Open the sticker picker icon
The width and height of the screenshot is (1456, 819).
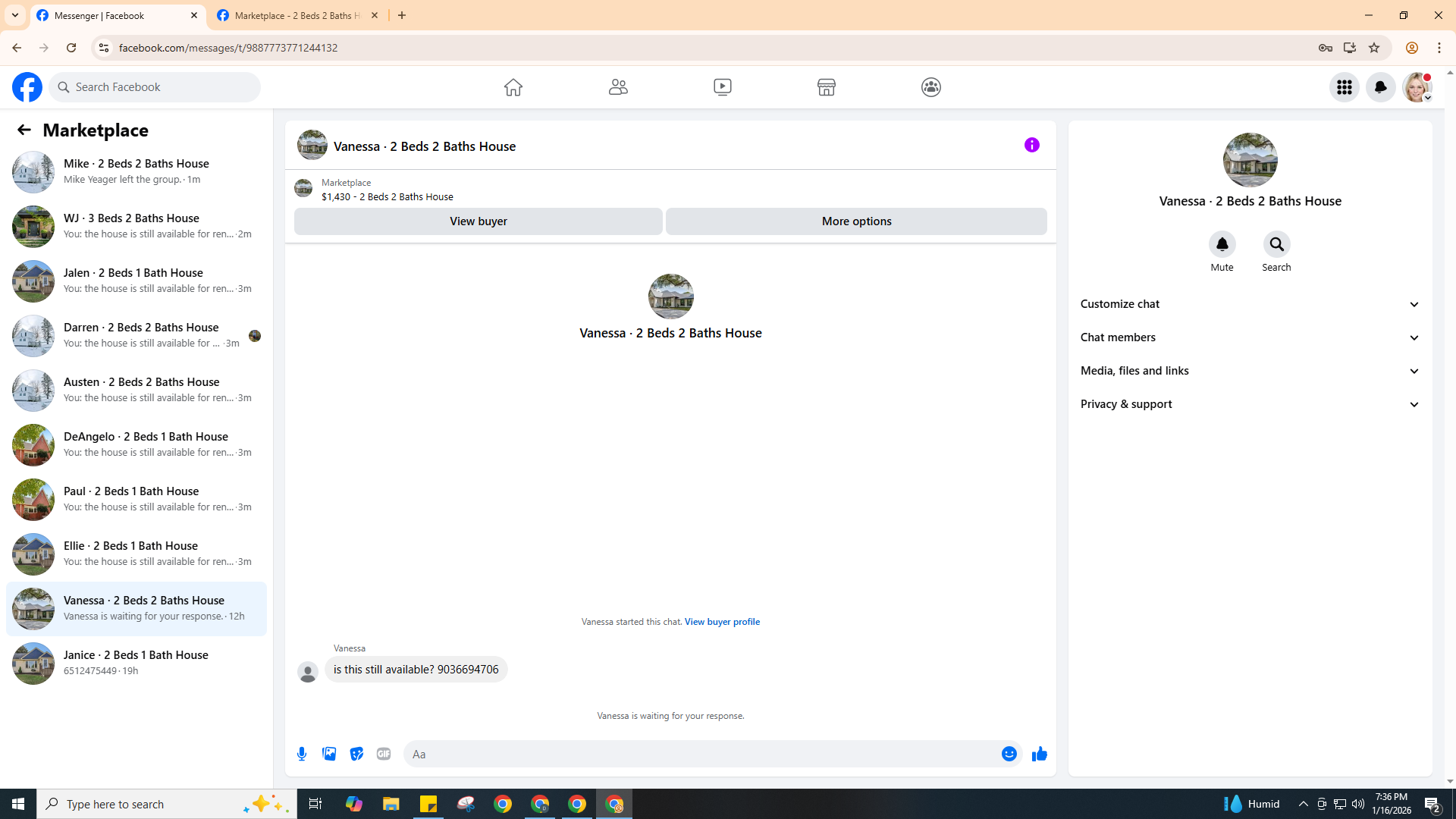click(x=356, y=754)
